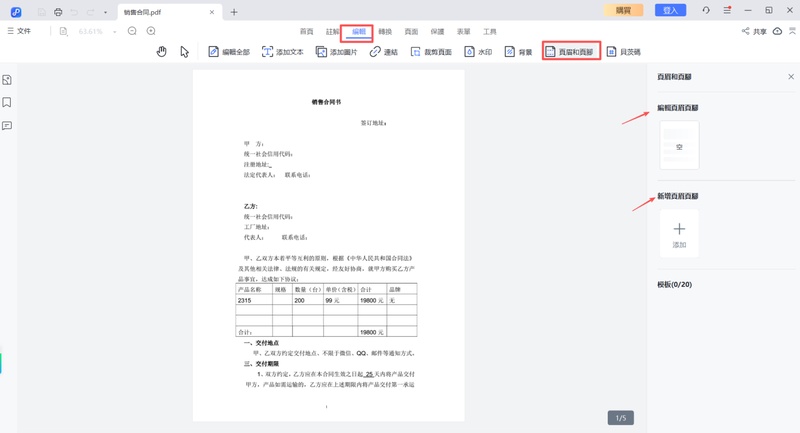The height and width of the screenshot is (433, 800).
Task: Select the arrow pointer tool
Action: pyautogui.click(x=185, y=51)
